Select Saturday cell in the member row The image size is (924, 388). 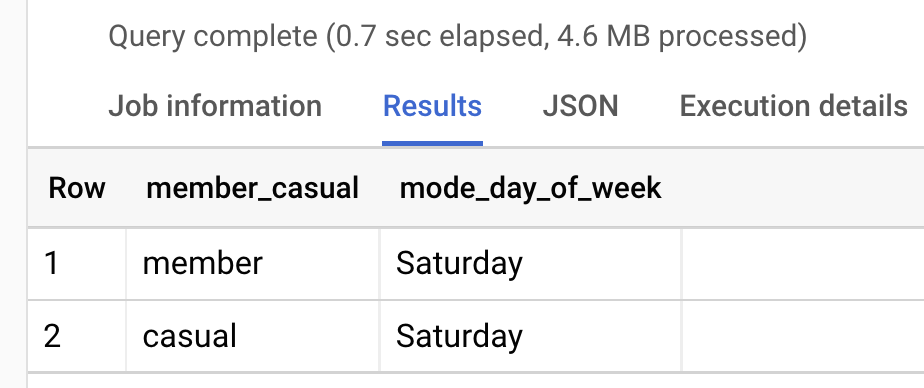(x=530, y=263)
